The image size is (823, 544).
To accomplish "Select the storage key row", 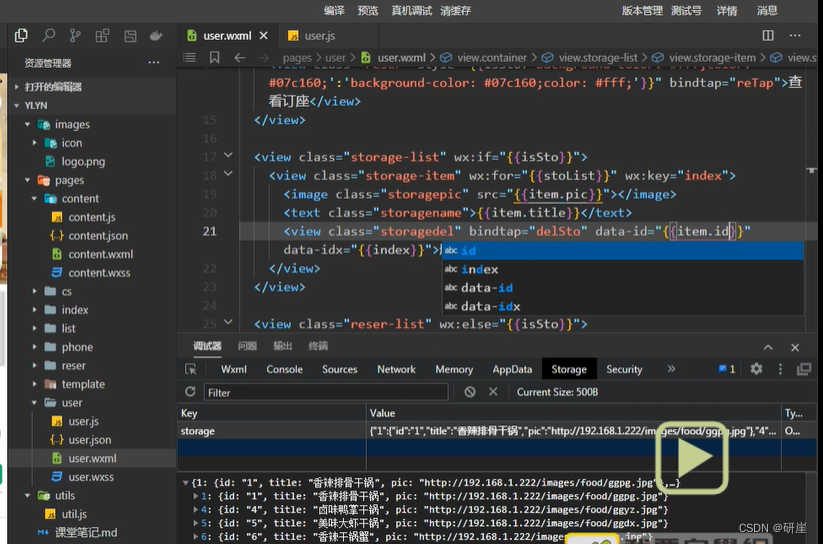I will click(497, 431).
